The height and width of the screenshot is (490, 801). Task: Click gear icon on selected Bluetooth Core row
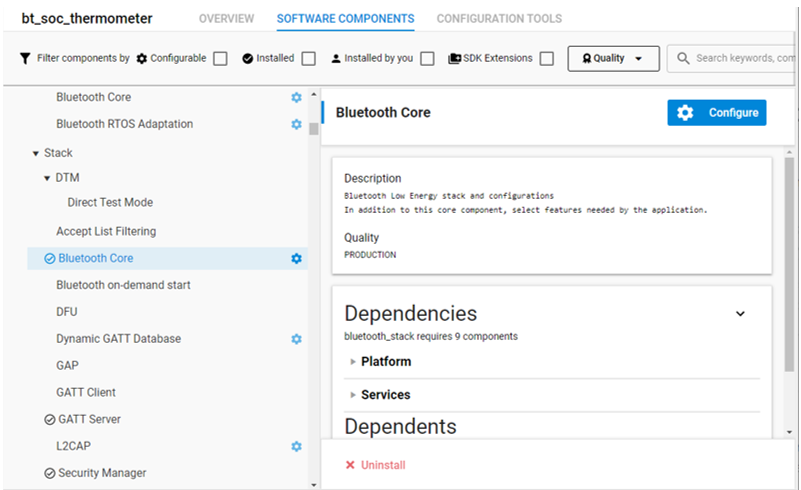tap(296, 259)
